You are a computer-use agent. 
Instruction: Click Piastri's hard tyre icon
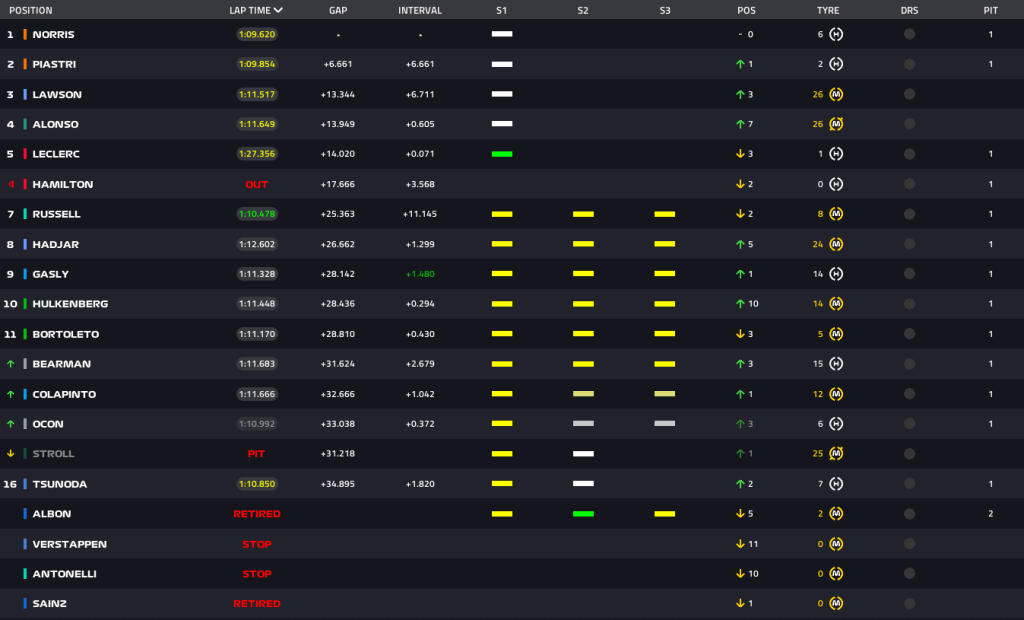pos(836,64)
